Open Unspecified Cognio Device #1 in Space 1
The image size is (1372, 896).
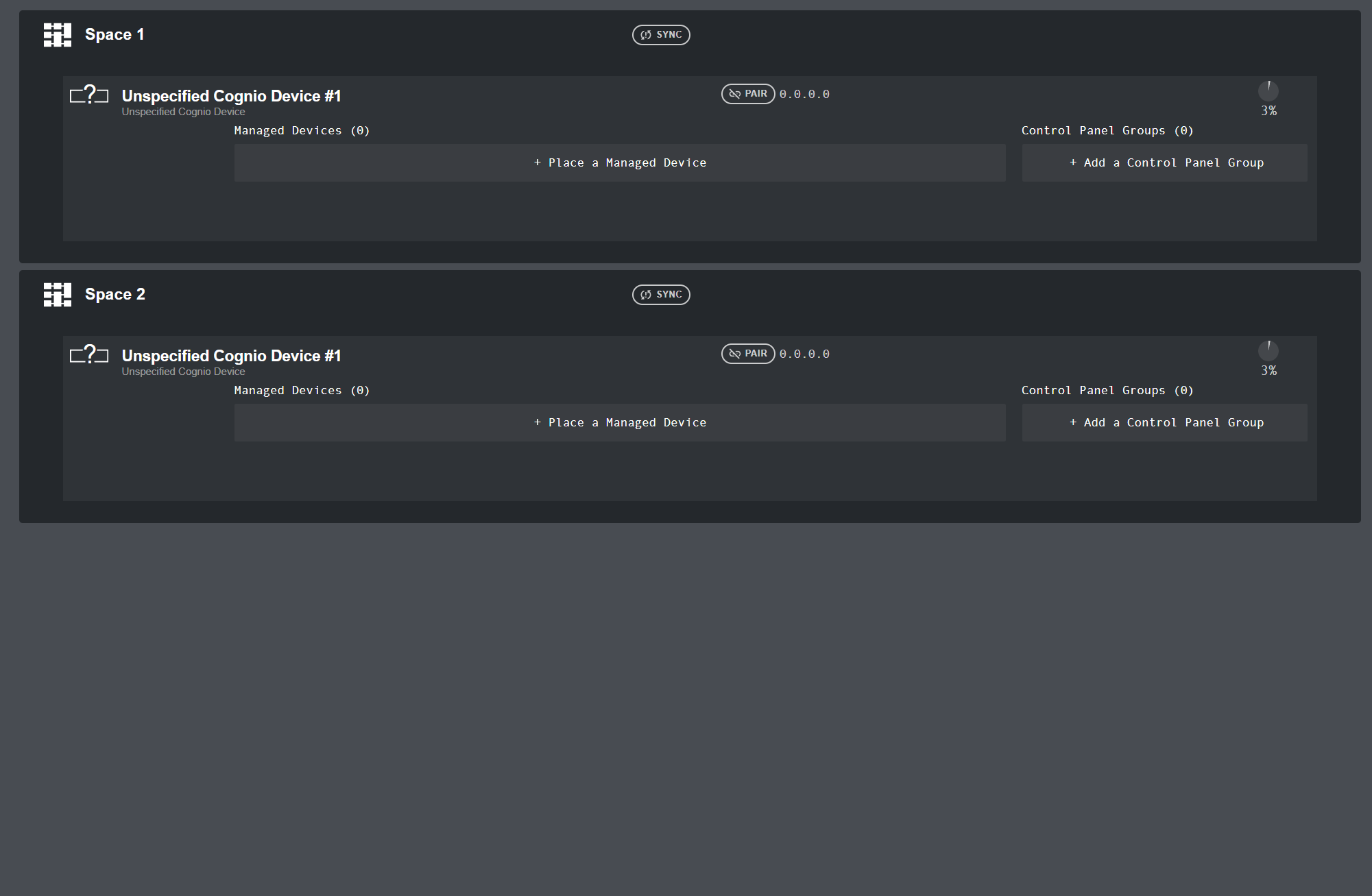(x=232, y=96)
